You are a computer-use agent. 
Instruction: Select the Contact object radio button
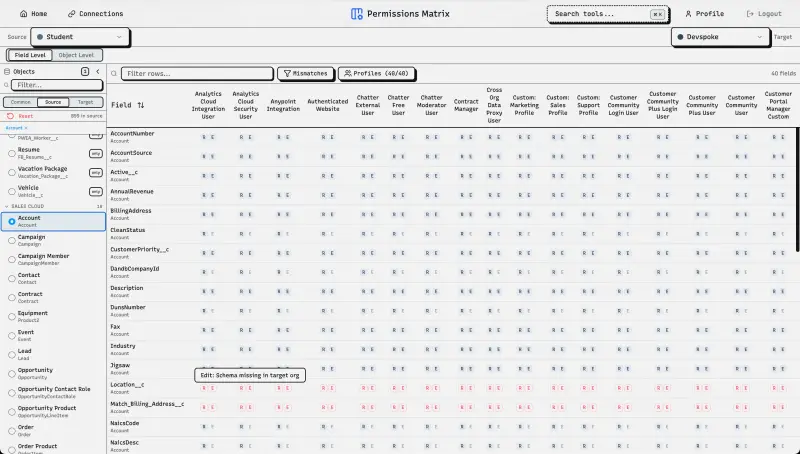pos(12,278)
